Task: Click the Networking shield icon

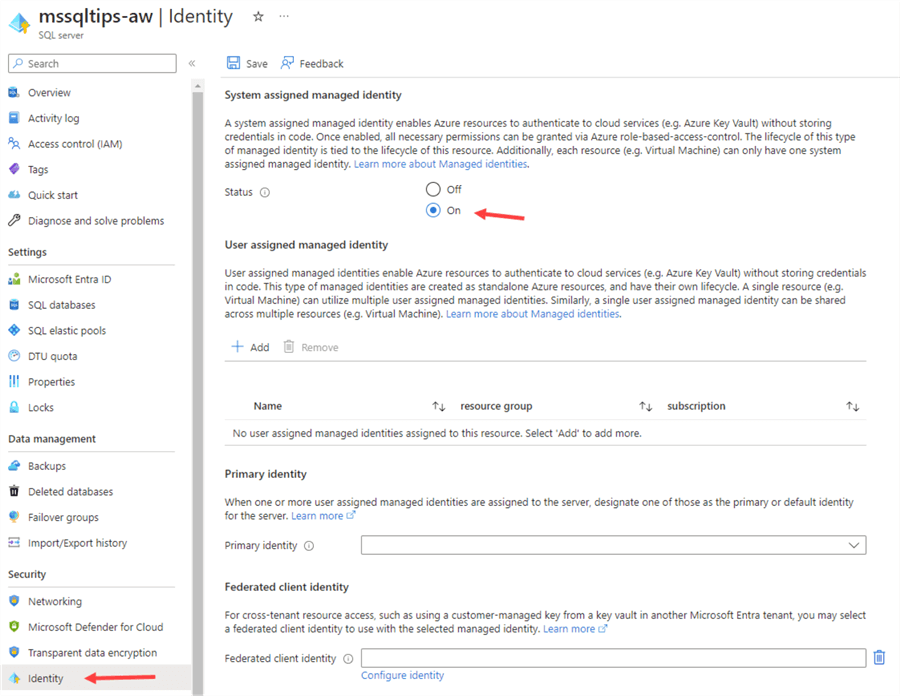Action: [x=14, y=601]
